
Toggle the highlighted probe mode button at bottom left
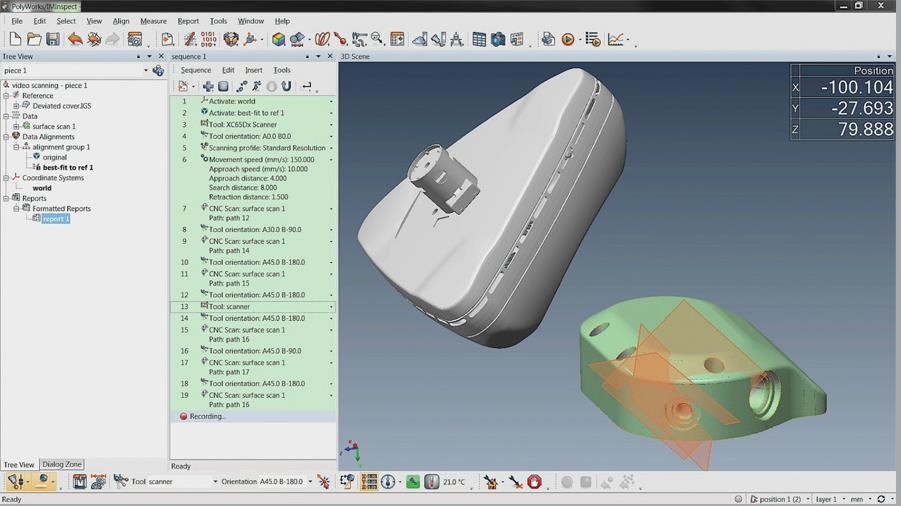tap(16, 482)
